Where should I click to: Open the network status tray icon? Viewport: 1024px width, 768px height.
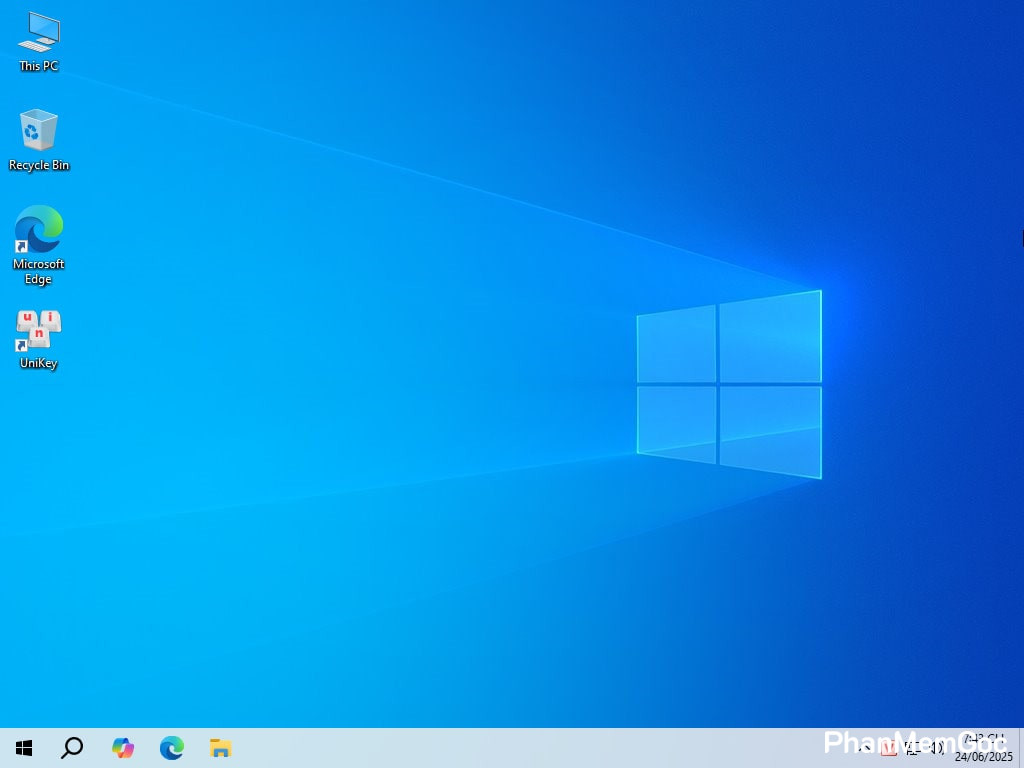[x=913, y=748]
